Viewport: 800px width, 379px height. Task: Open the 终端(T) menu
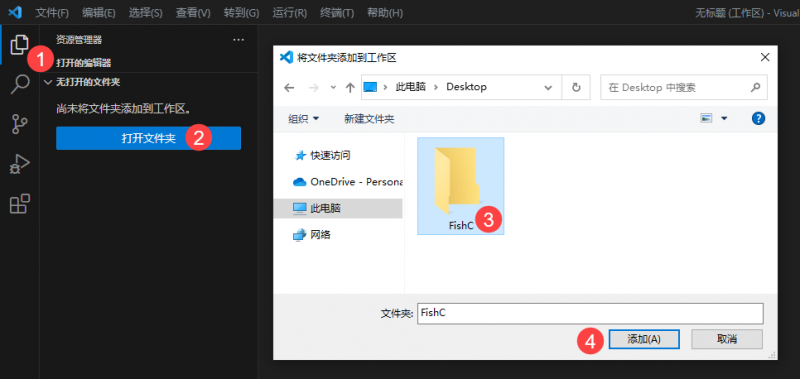pyautogui.click(x=337, y=13)
